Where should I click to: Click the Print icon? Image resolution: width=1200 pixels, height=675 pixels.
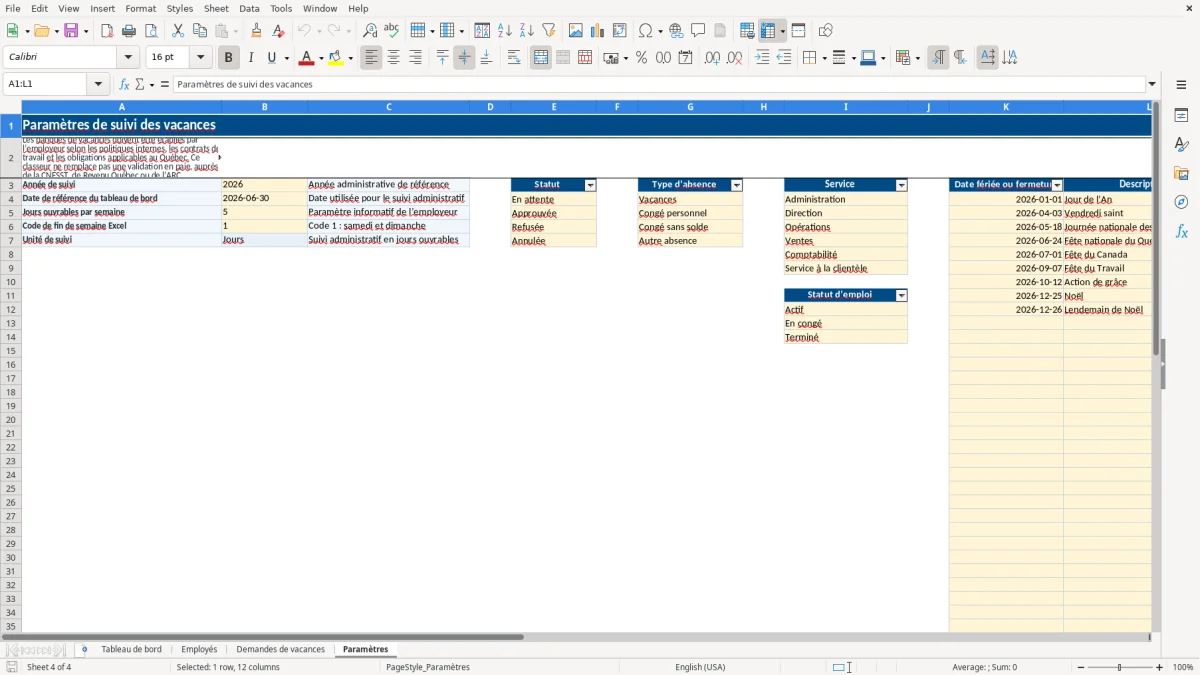coord(129,31)
